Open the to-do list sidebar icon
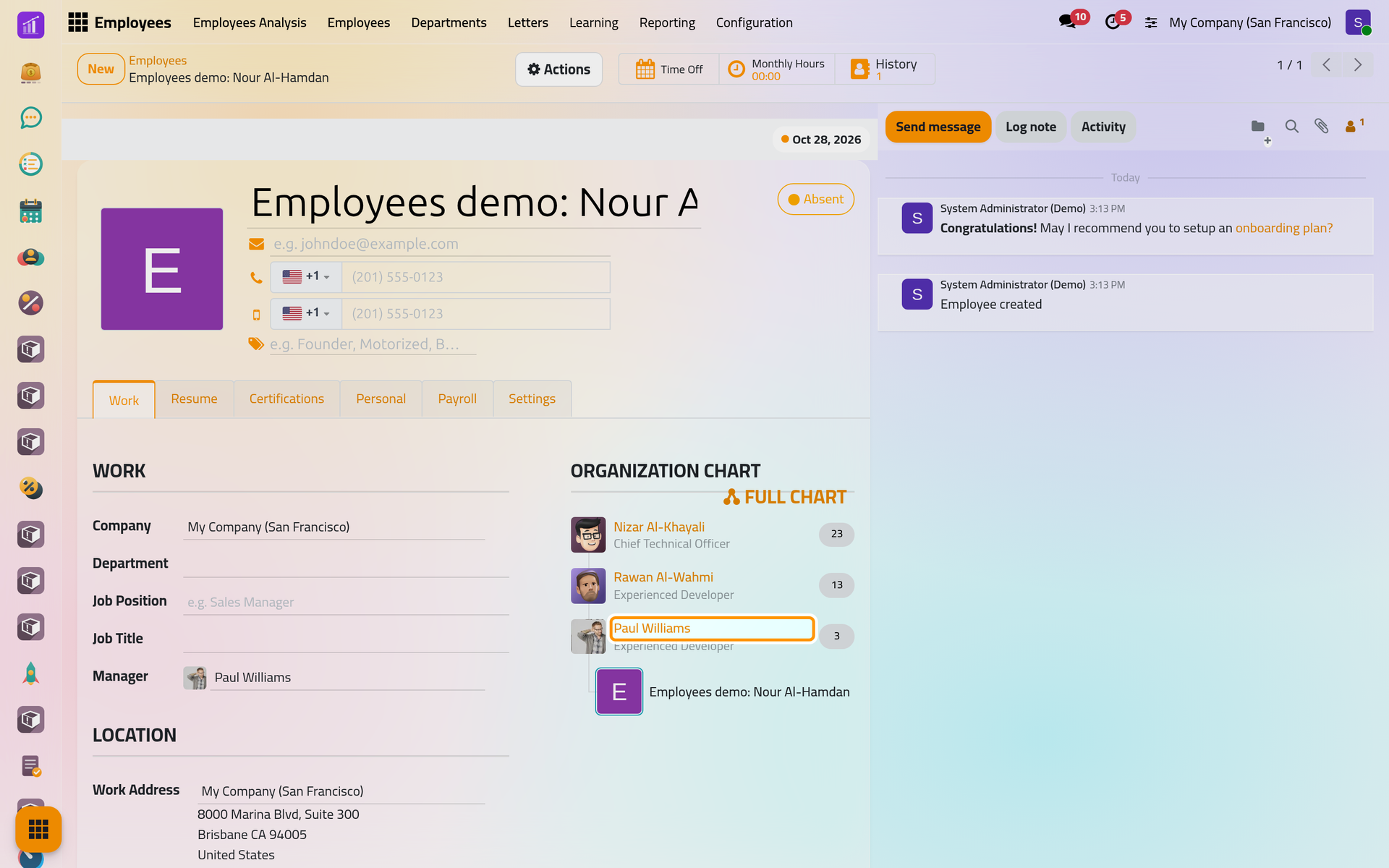 30,164
